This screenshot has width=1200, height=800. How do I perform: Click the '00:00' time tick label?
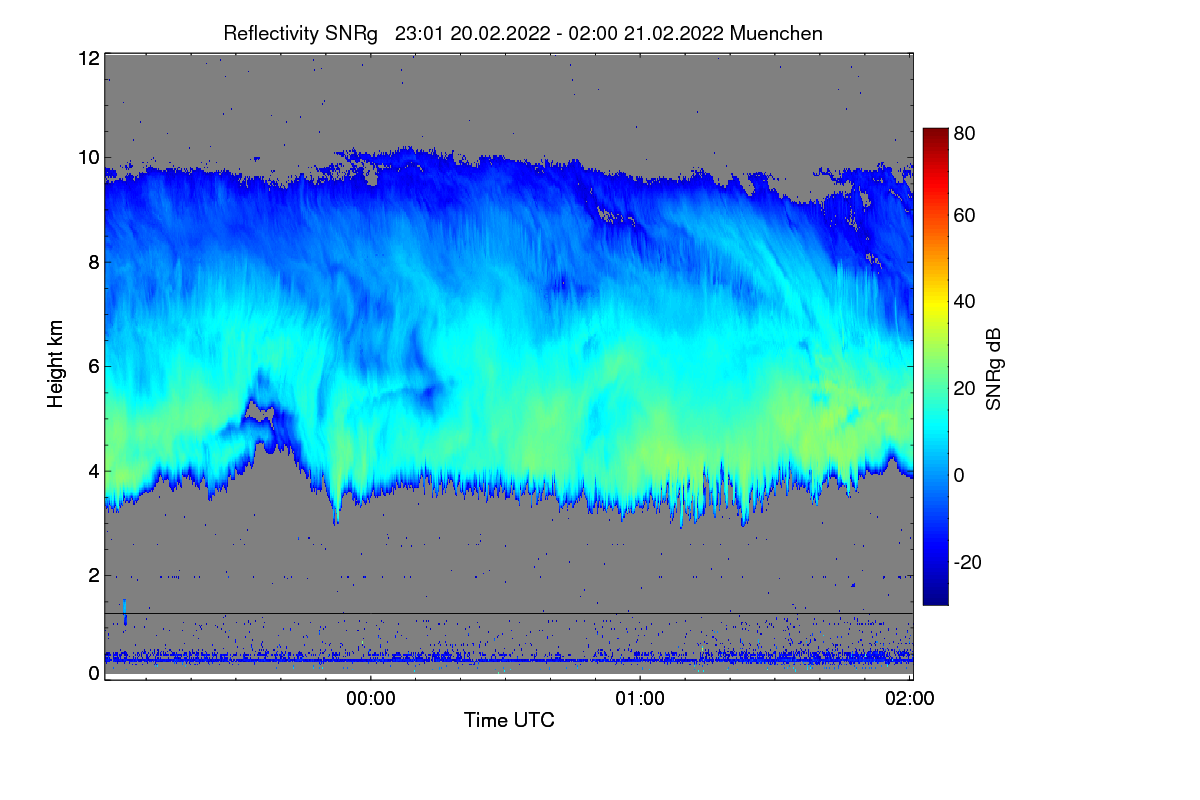pos(371,699)
